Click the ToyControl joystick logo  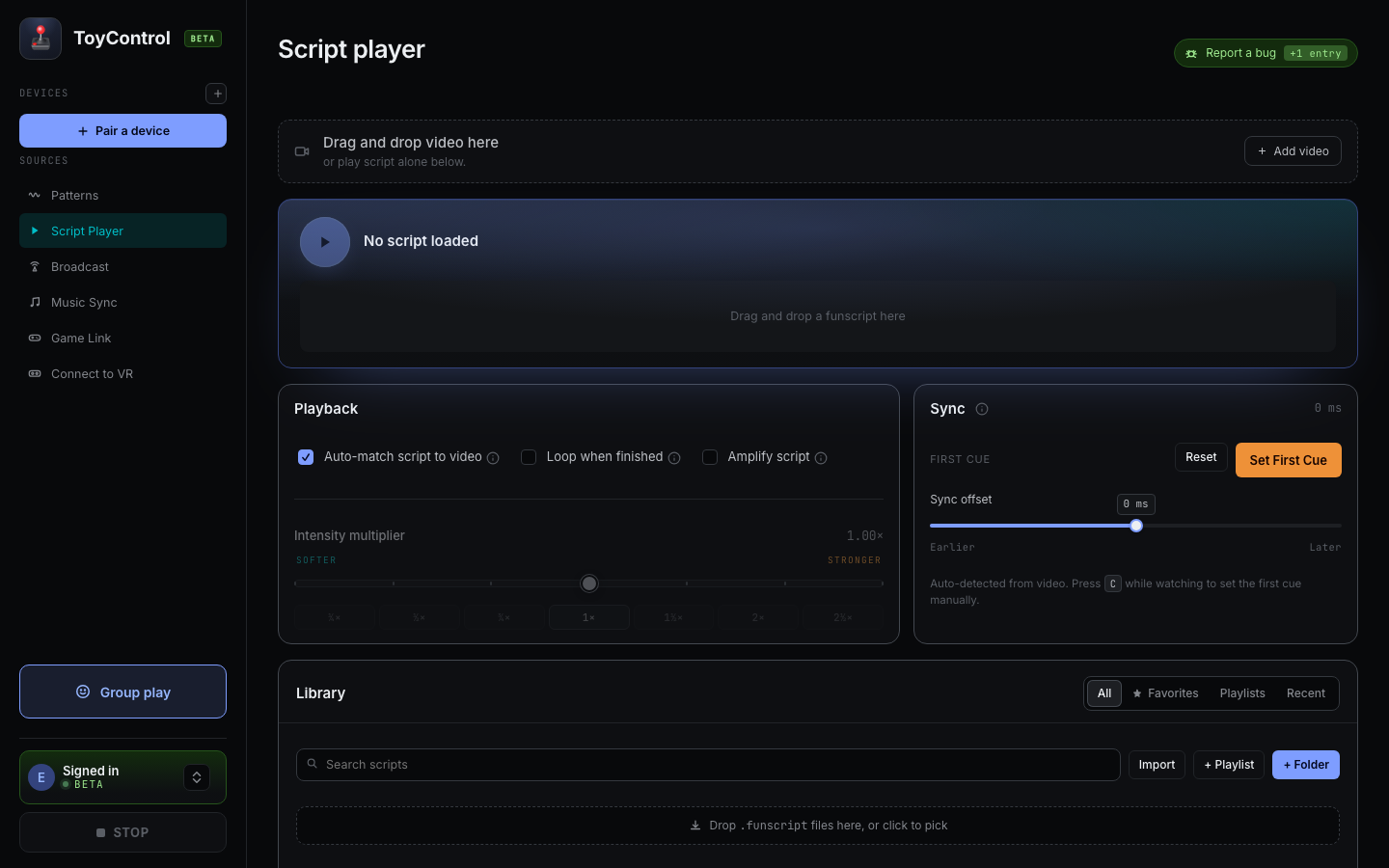41,39
